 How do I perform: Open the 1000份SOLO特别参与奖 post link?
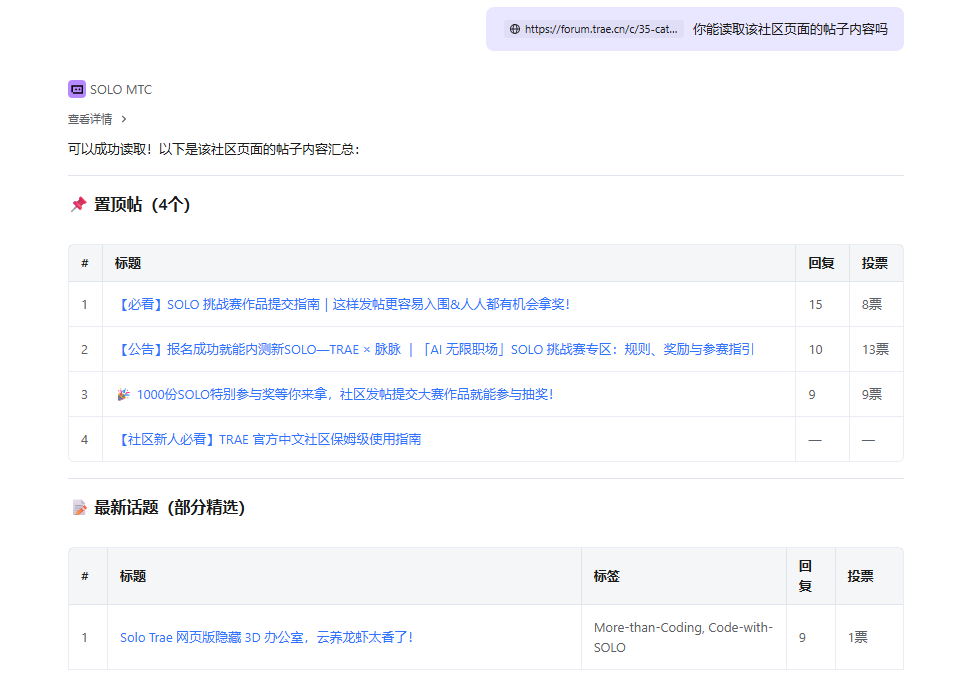[344, 395]
